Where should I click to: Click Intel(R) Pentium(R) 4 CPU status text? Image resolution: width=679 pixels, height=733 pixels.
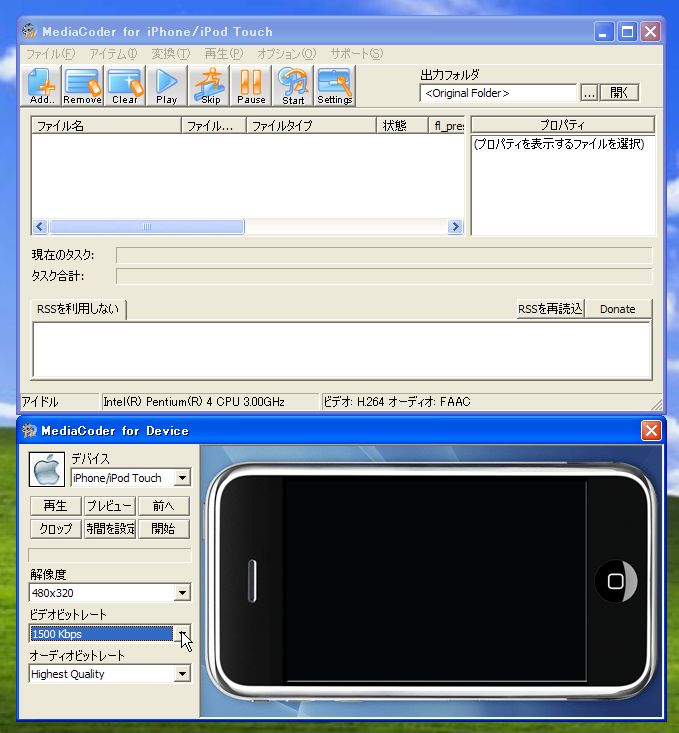(x=194, y=402)
